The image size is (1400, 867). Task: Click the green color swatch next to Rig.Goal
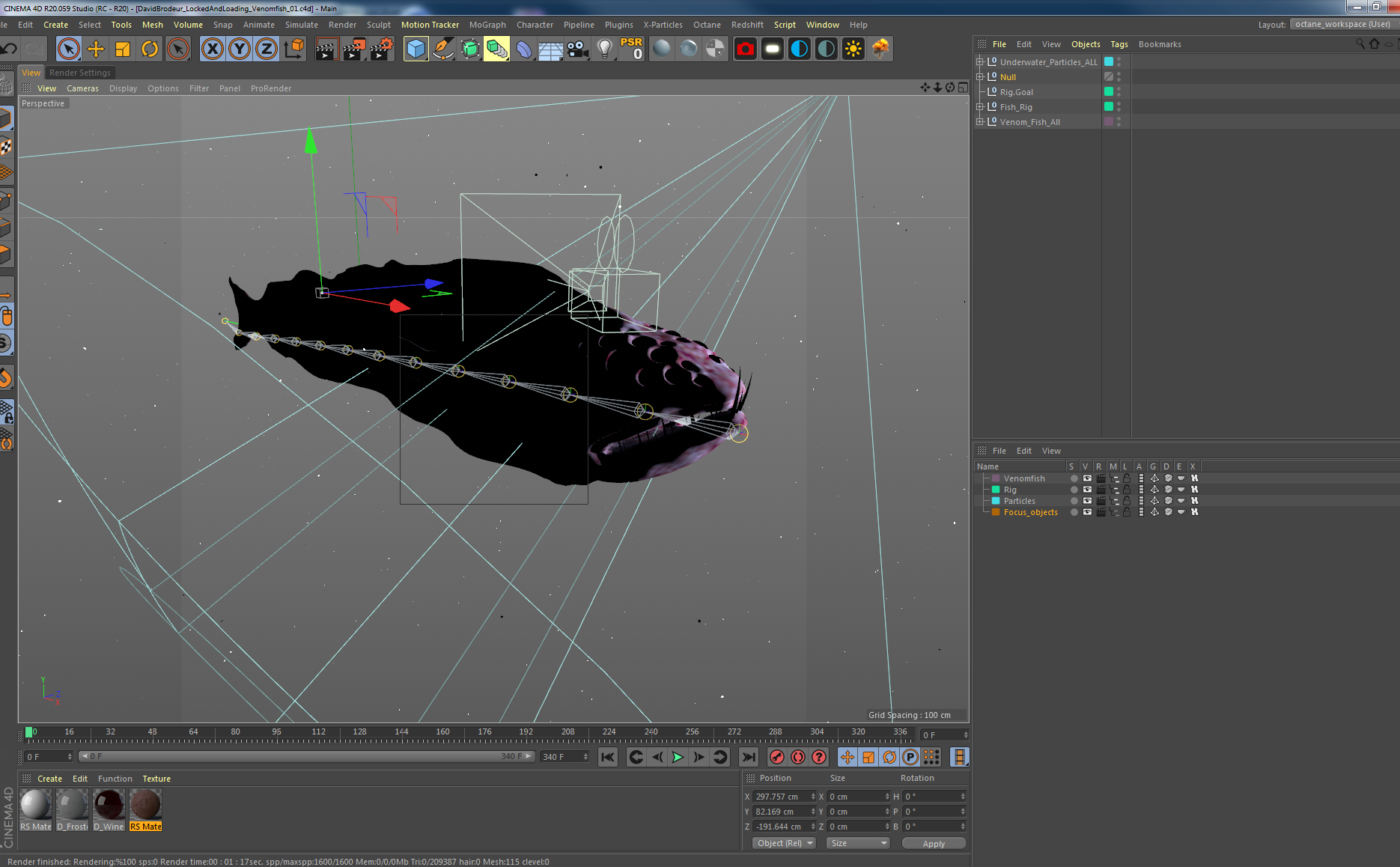point(1109,91)
